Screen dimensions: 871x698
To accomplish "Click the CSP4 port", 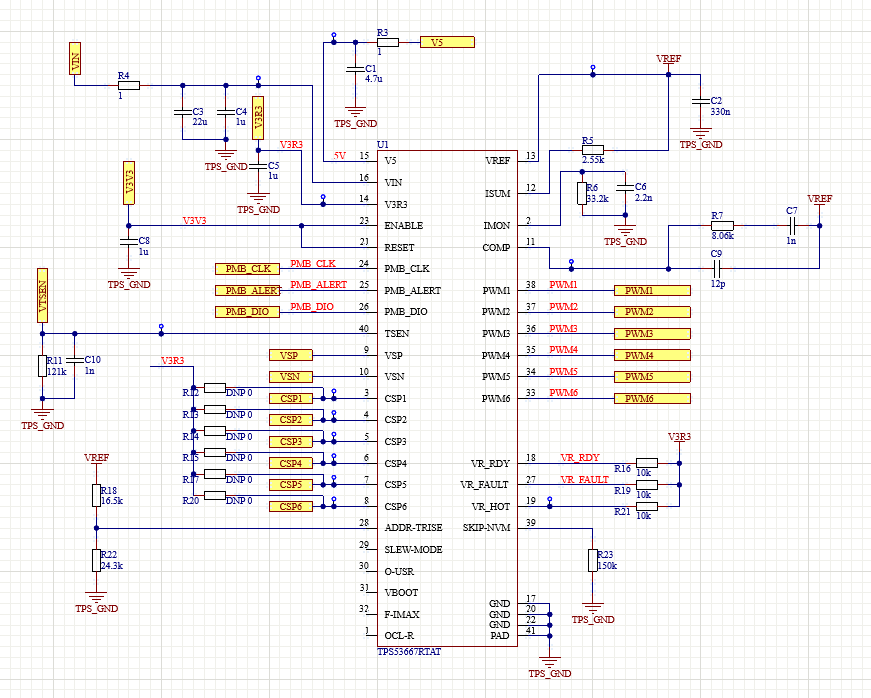I will 291,463.
